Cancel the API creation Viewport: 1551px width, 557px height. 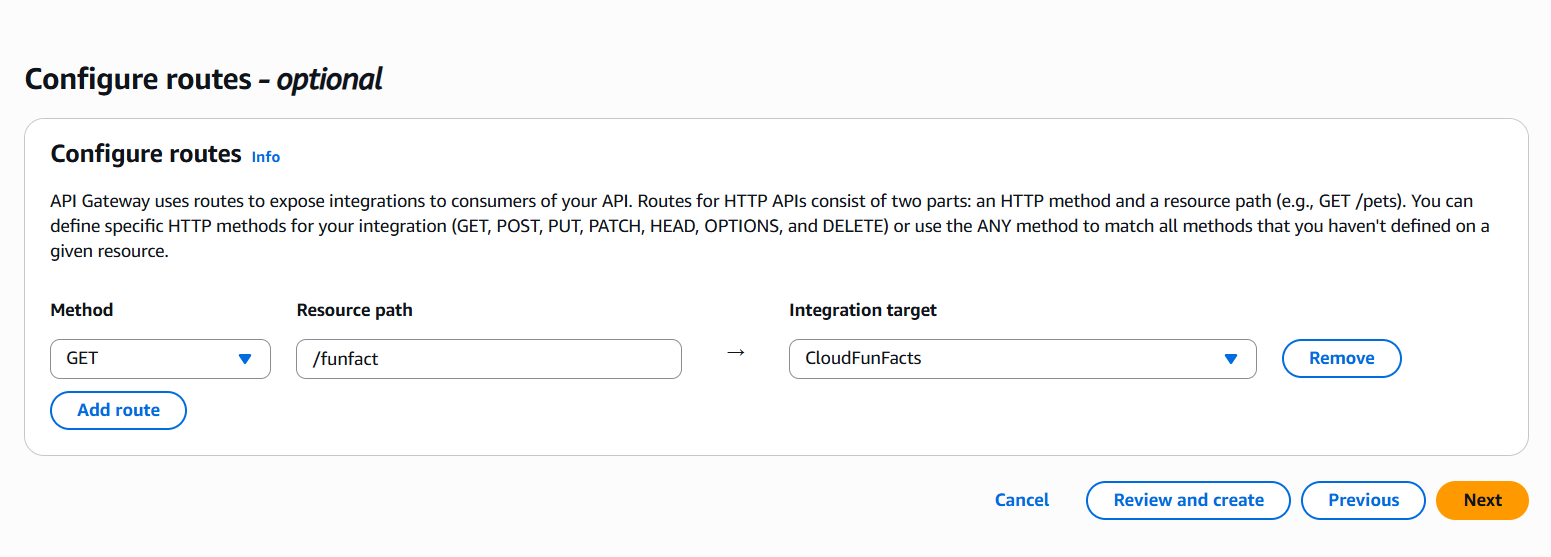coord(1021,500)
